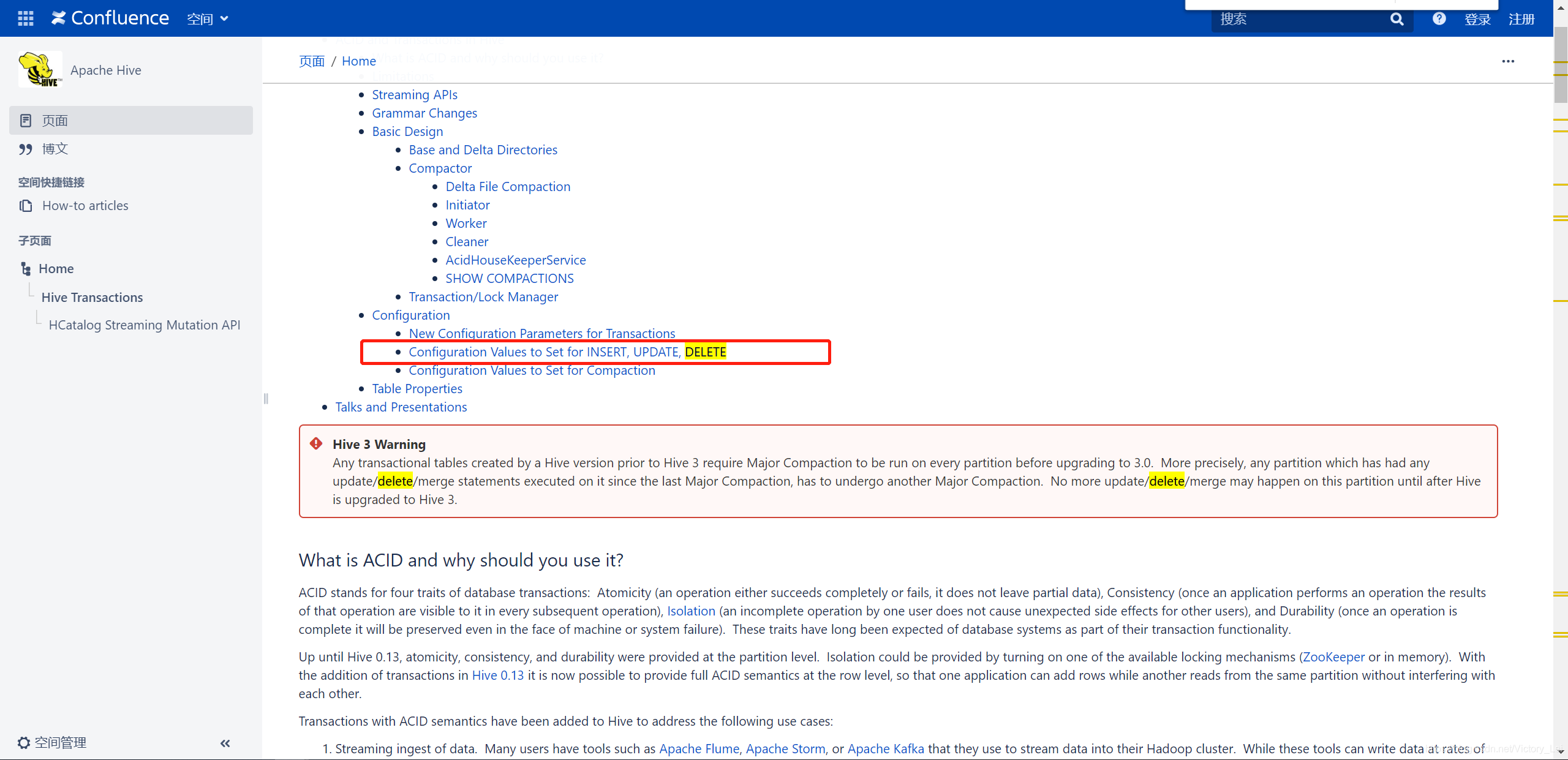1568x760 pixels.
Task: Click the 注册 register link
Action: click(1521, 19)
